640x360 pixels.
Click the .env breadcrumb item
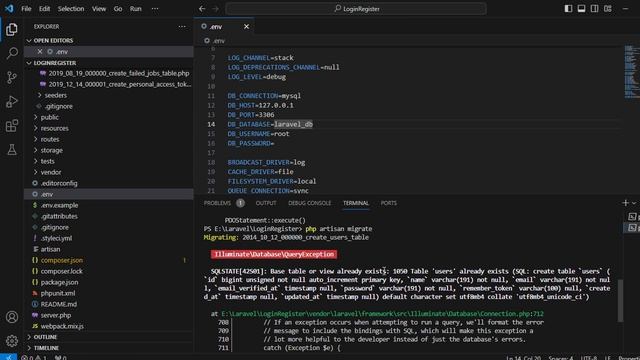[215, 40]
